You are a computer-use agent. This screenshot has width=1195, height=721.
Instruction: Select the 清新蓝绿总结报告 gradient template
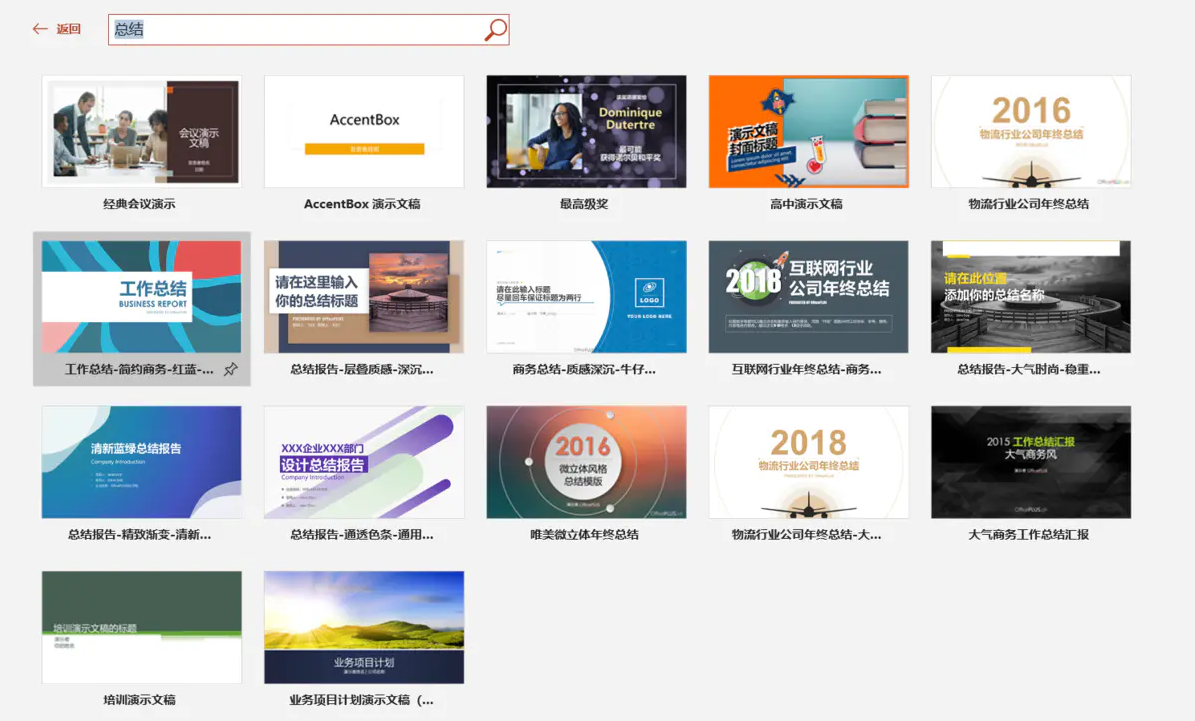point(142,462)
